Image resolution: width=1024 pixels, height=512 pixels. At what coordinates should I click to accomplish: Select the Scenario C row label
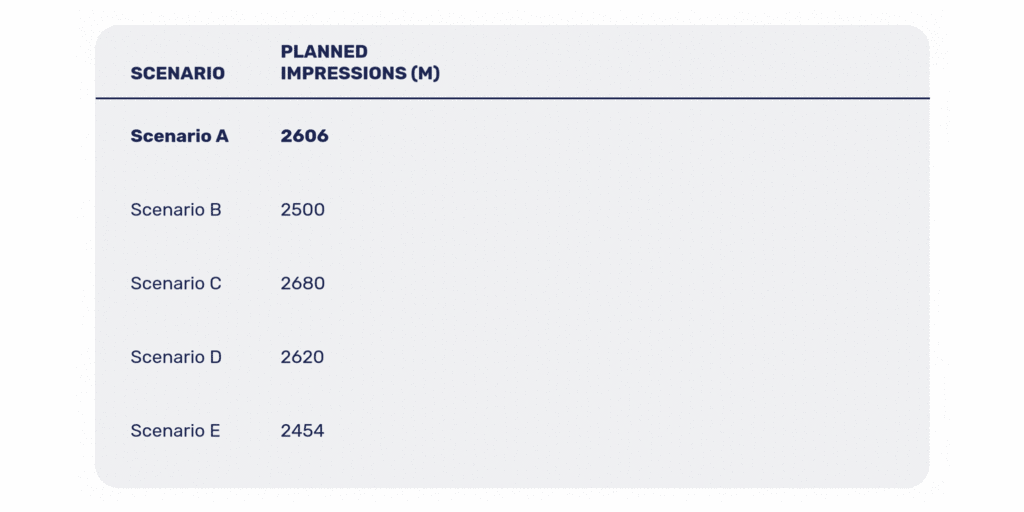point(175,283)
